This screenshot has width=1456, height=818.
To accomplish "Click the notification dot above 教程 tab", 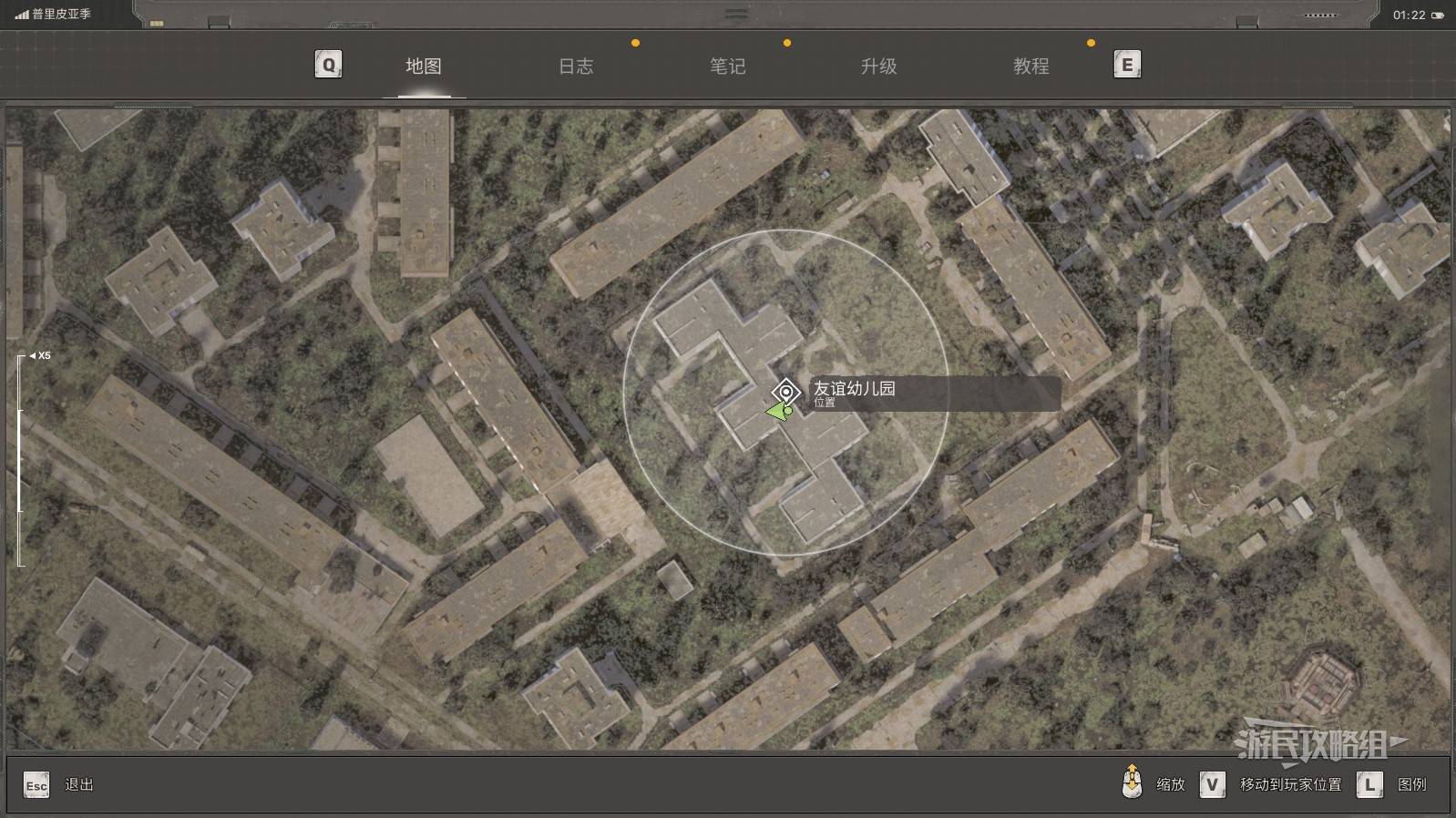I will [1091, 43].
